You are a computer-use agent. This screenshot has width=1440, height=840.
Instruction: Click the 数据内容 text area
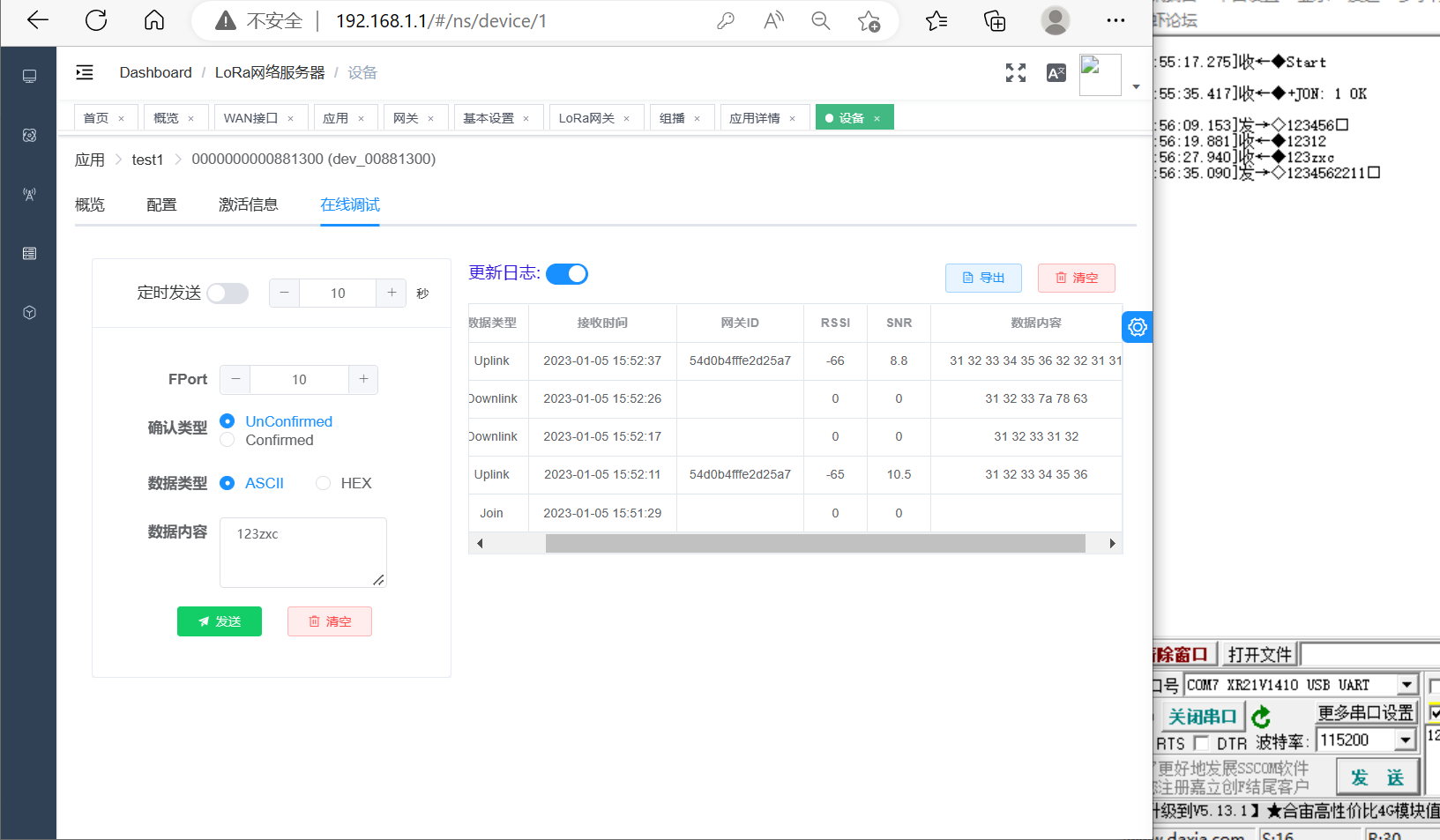coord(303,552)
